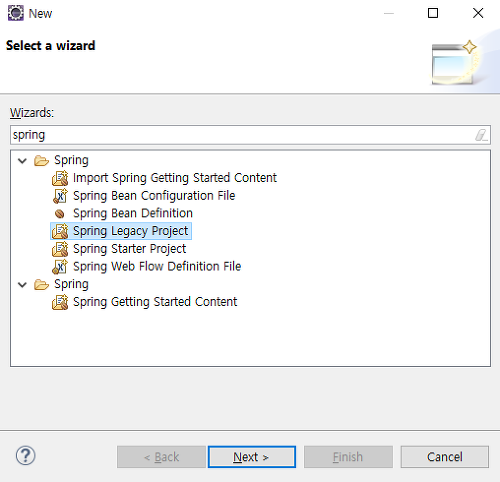Viewport: 500px width, 482px height.
Task: Select Spring Getting Started Content entry
Action: pos(155,302)
